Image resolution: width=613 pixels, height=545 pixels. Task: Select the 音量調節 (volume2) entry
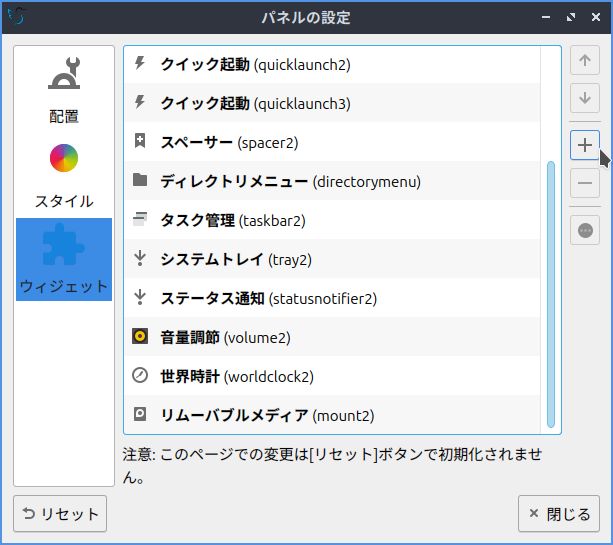(332, 337)
